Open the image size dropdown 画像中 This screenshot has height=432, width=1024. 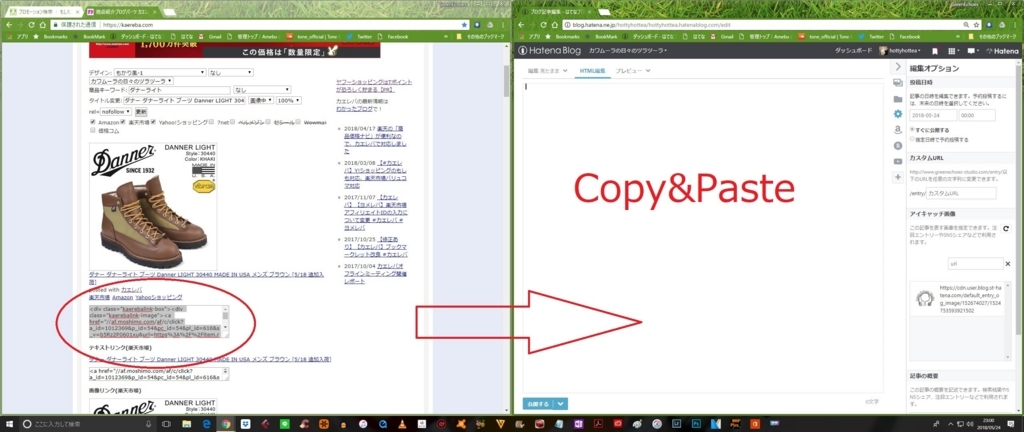pyautogui.click(x=262, y=101)
